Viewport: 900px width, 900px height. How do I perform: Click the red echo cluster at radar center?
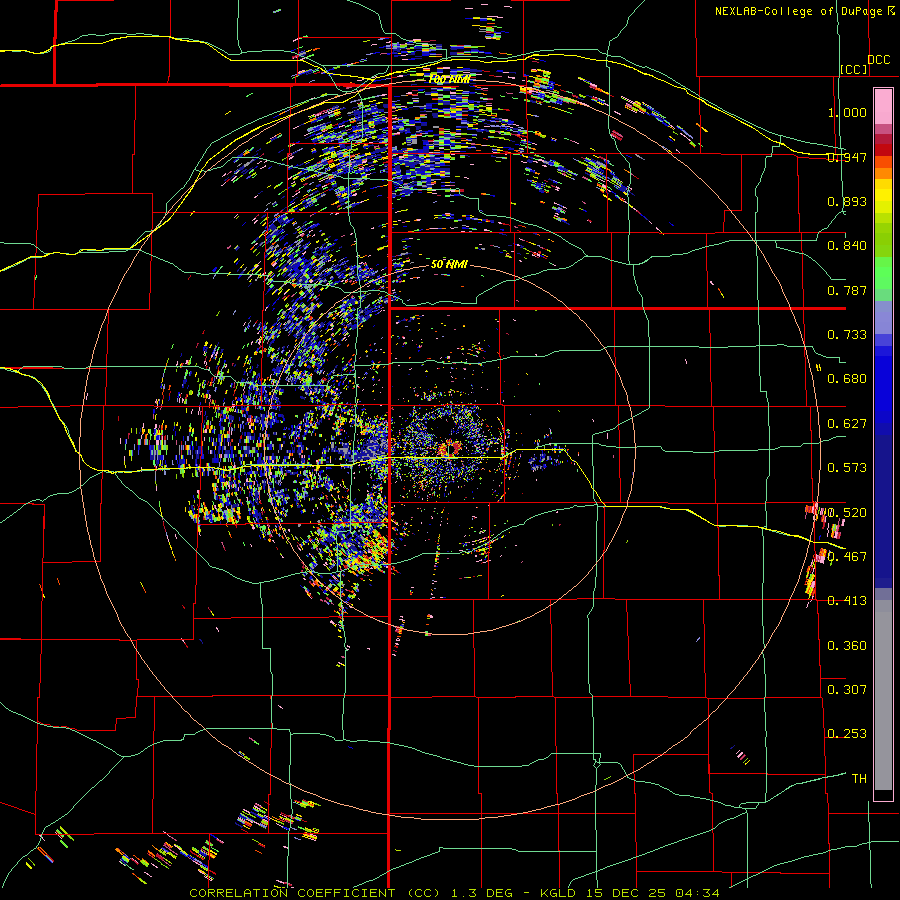pyautogui.click(x=451, y=448)
